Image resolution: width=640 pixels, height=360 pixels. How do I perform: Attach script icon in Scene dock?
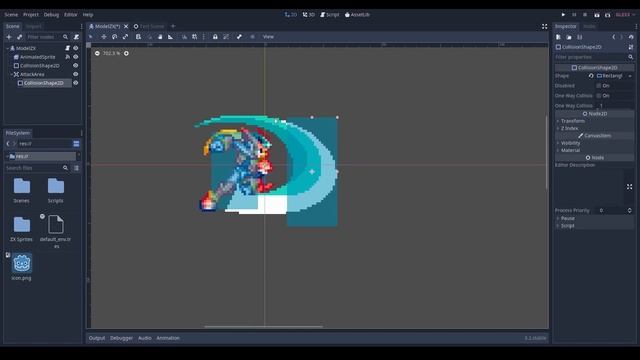(x=76, y=37)
